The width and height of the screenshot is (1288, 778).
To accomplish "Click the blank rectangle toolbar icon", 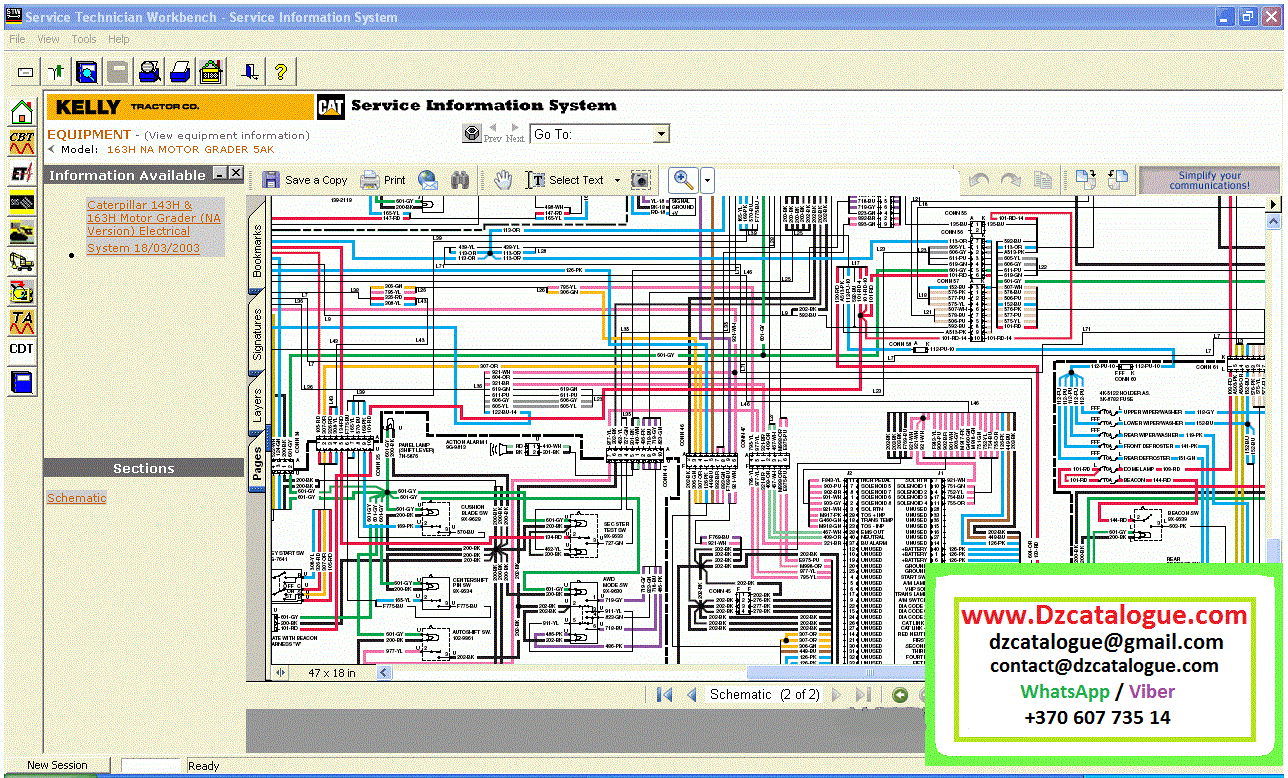I will [26, 72].
